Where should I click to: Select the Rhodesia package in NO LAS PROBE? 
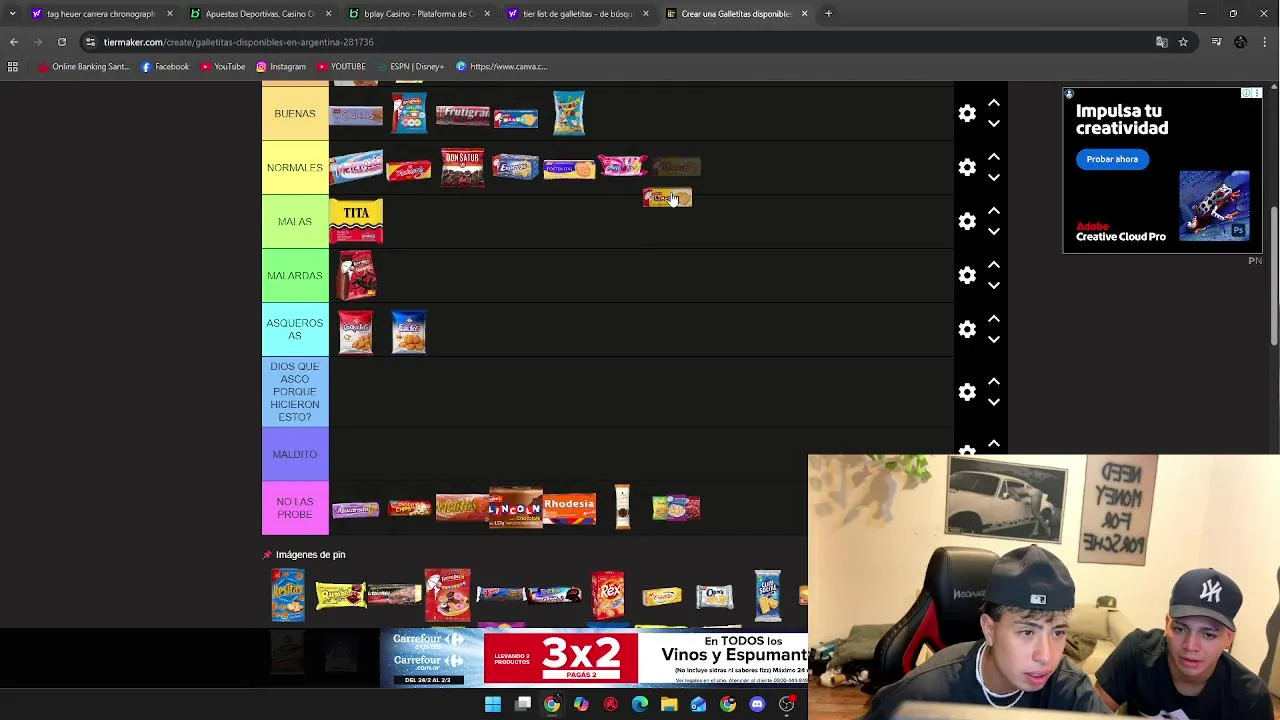[x=570, y=508]
